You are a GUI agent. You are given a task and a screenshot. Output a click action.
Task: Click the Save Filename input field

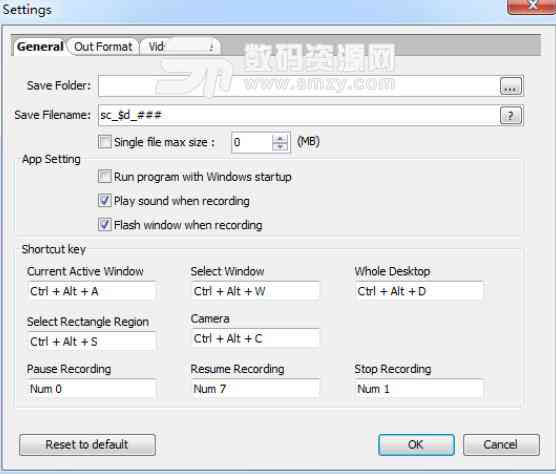(299, 115)
